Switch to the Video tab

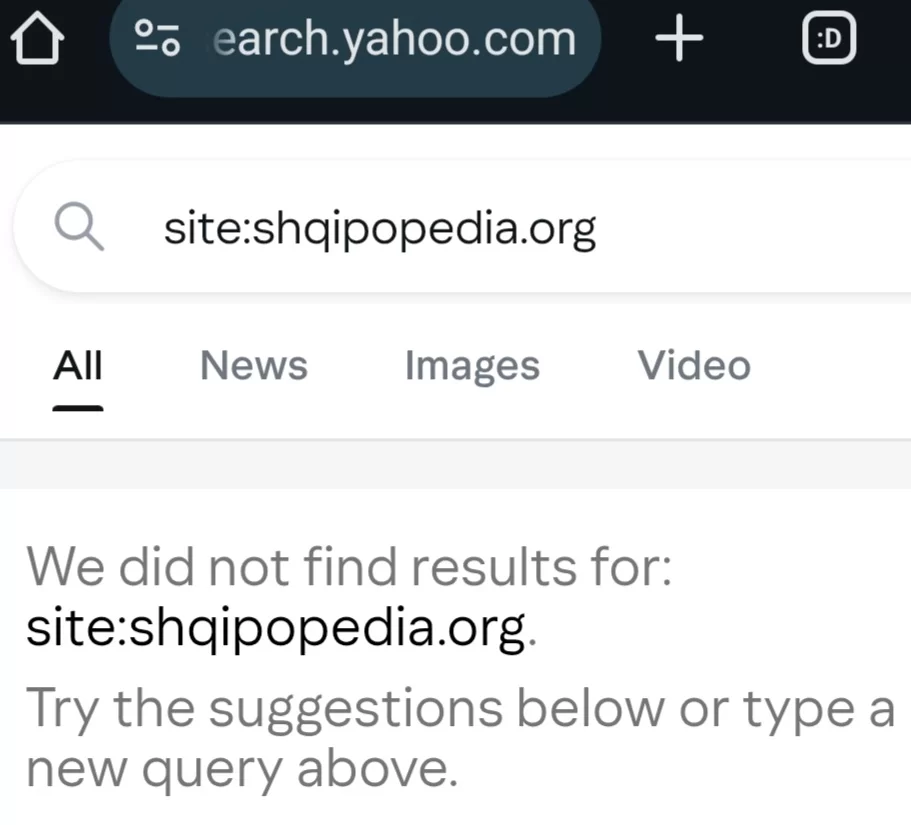[694, 366]
